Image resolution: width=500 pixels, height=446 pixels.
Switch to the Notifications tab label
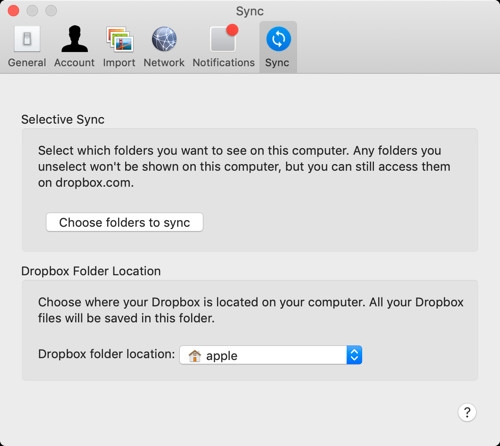pos(224,63)
